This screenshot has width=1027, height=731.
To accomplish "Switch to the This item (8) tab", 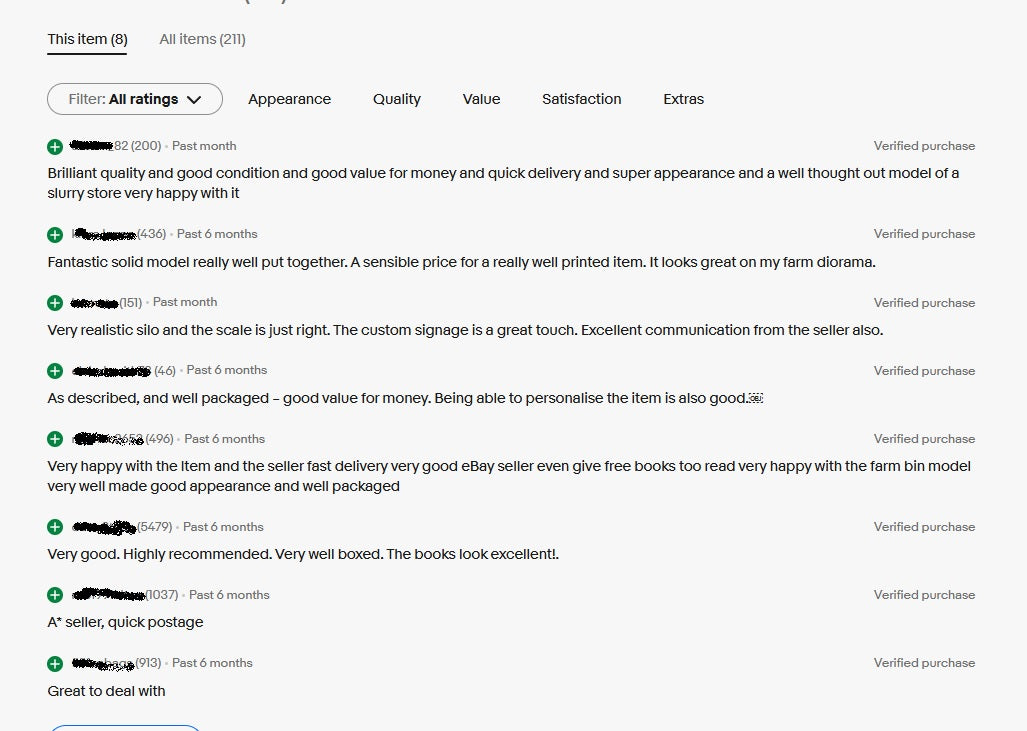I will 87,39.
